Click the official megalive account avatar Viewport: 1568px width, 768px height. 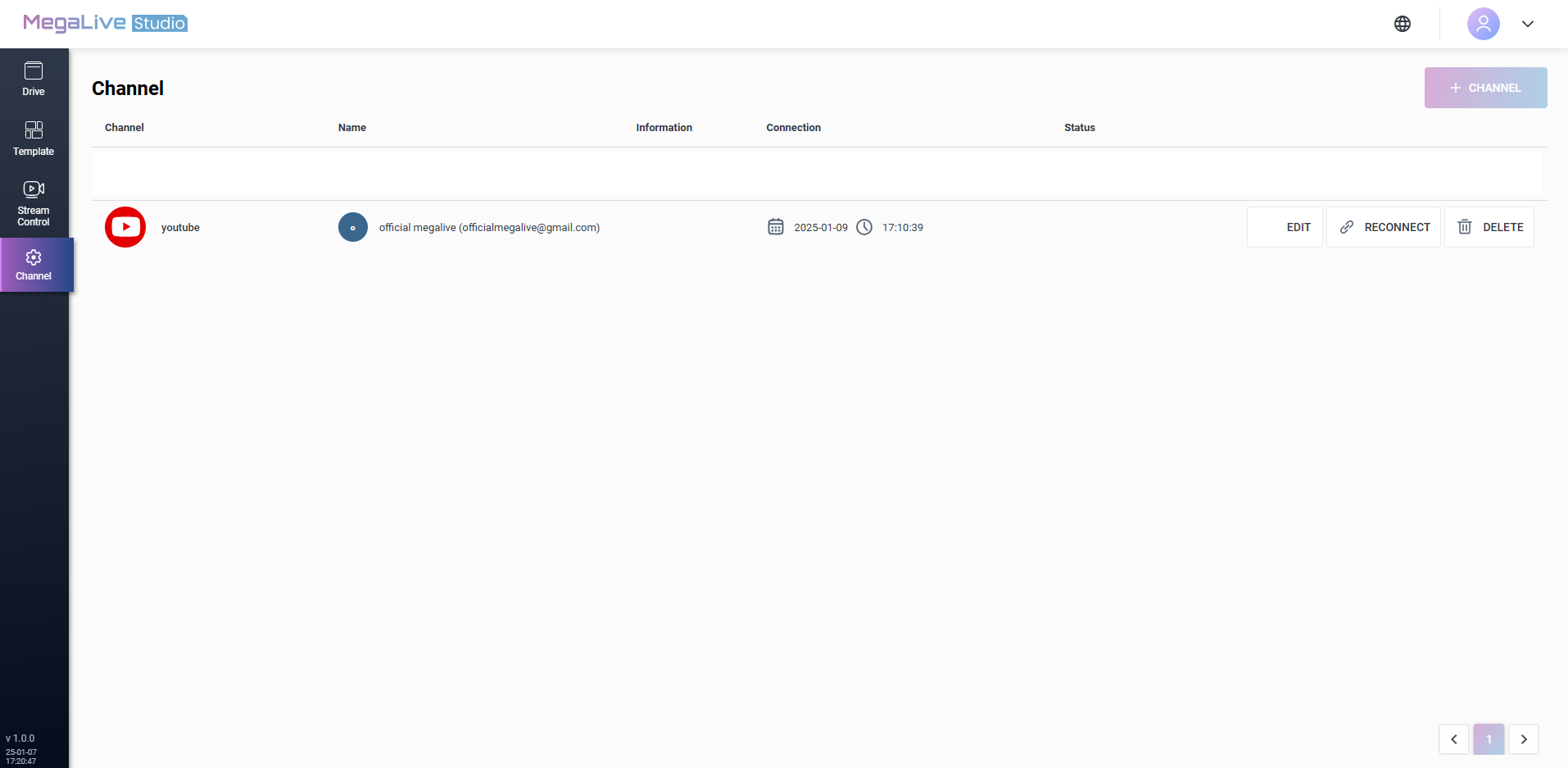click(353, 227)
